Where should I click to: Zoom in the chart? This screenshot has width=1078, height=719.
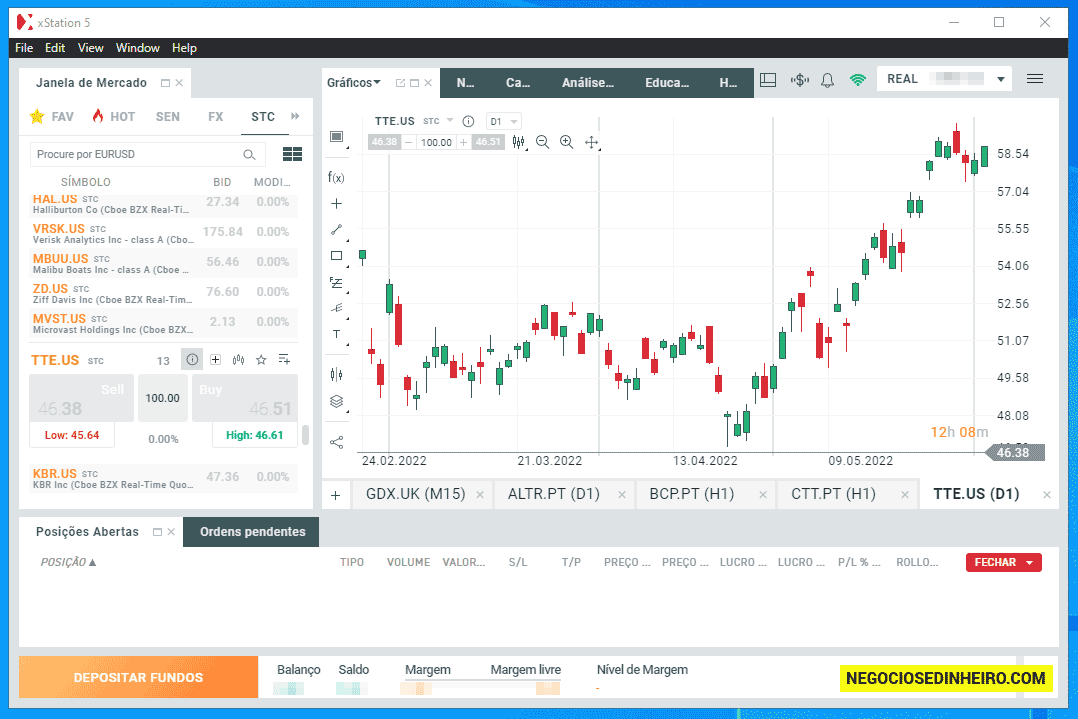[x=566, y=142]
